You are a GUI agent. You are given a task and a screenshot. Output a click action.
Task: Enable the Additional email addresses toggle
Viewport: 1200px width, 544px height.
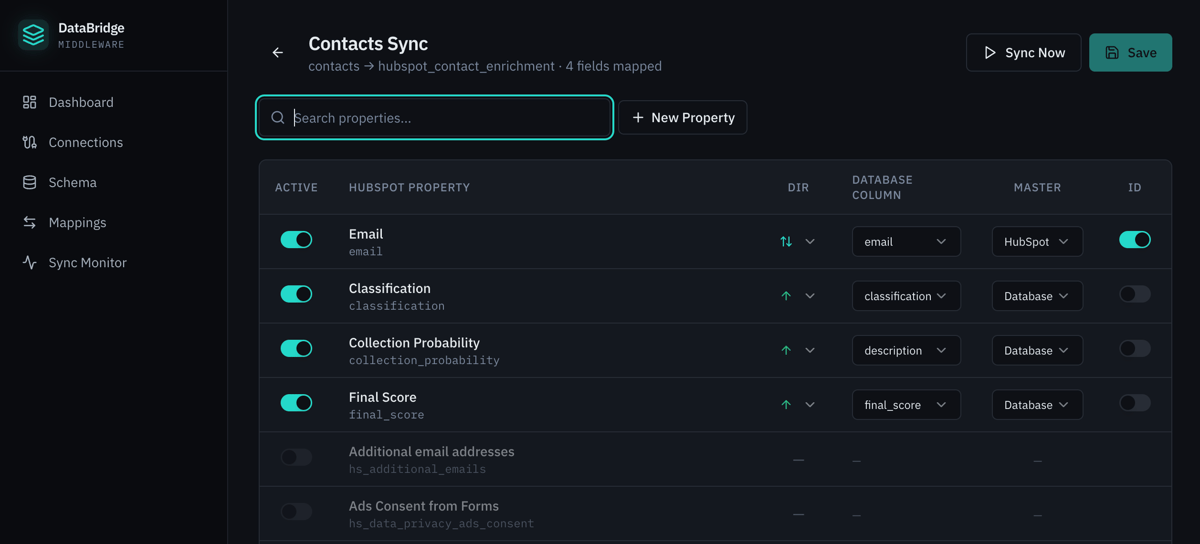[x=296, y=457]
